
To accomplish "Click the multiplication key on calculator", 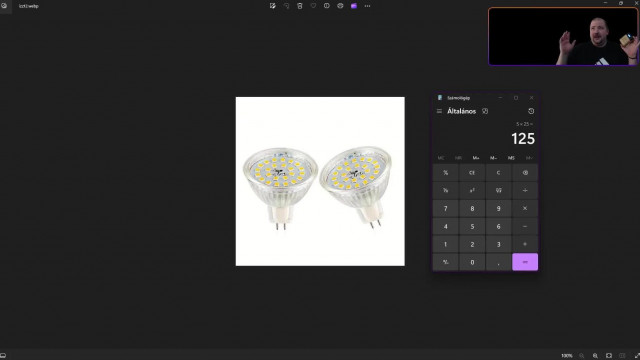I will point(525,209).
